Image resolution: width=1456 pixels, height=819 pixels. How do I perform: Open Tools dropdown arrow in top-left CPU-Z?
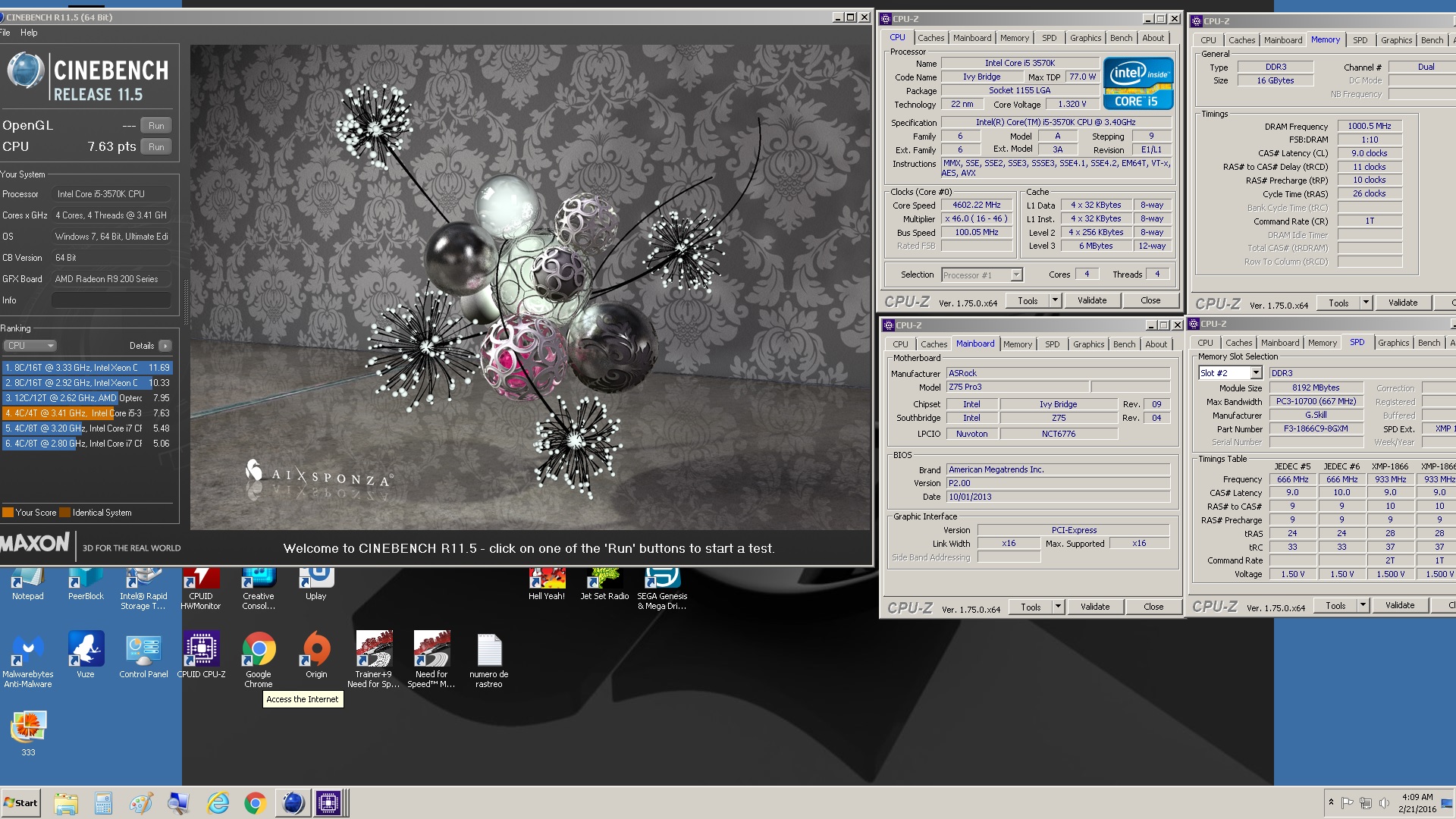pos(1055,301)
